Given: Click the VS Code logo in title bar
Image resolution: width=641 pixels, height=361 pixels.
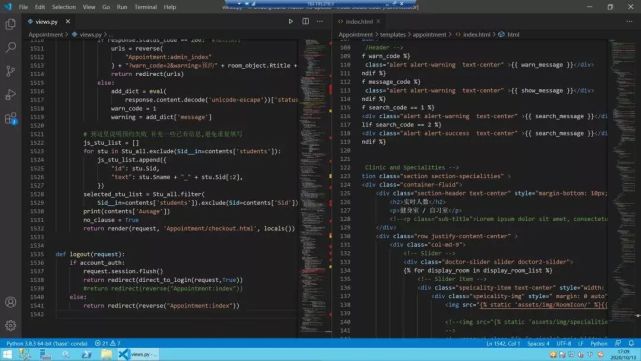Looking at the screenshot, I should (x=8, y=7).
